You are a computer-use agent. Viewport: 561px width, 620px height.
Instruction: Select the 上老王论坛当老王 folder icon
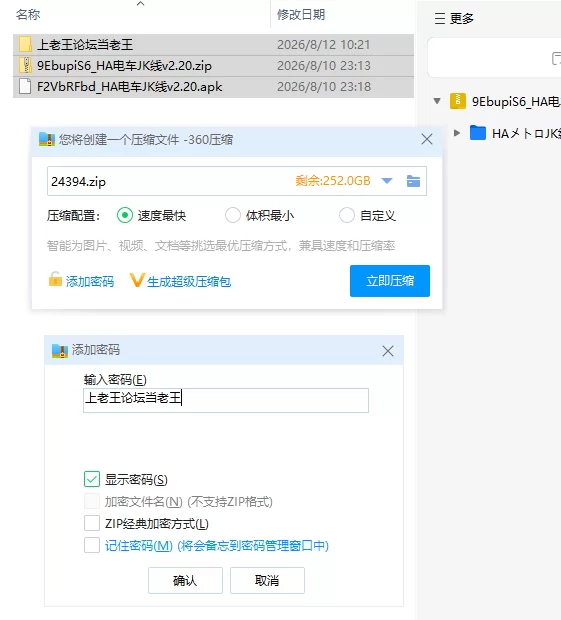pos(26,44)
